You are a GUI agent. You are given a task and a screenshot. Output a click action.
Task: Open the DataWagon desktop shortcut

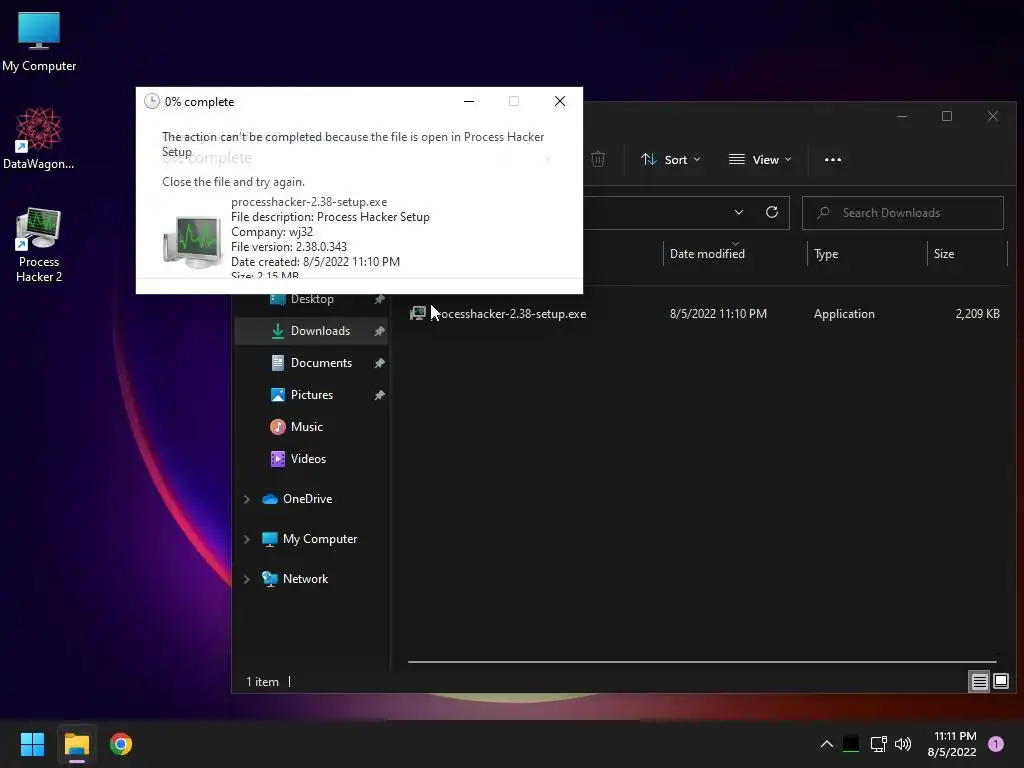coord(39,138)
